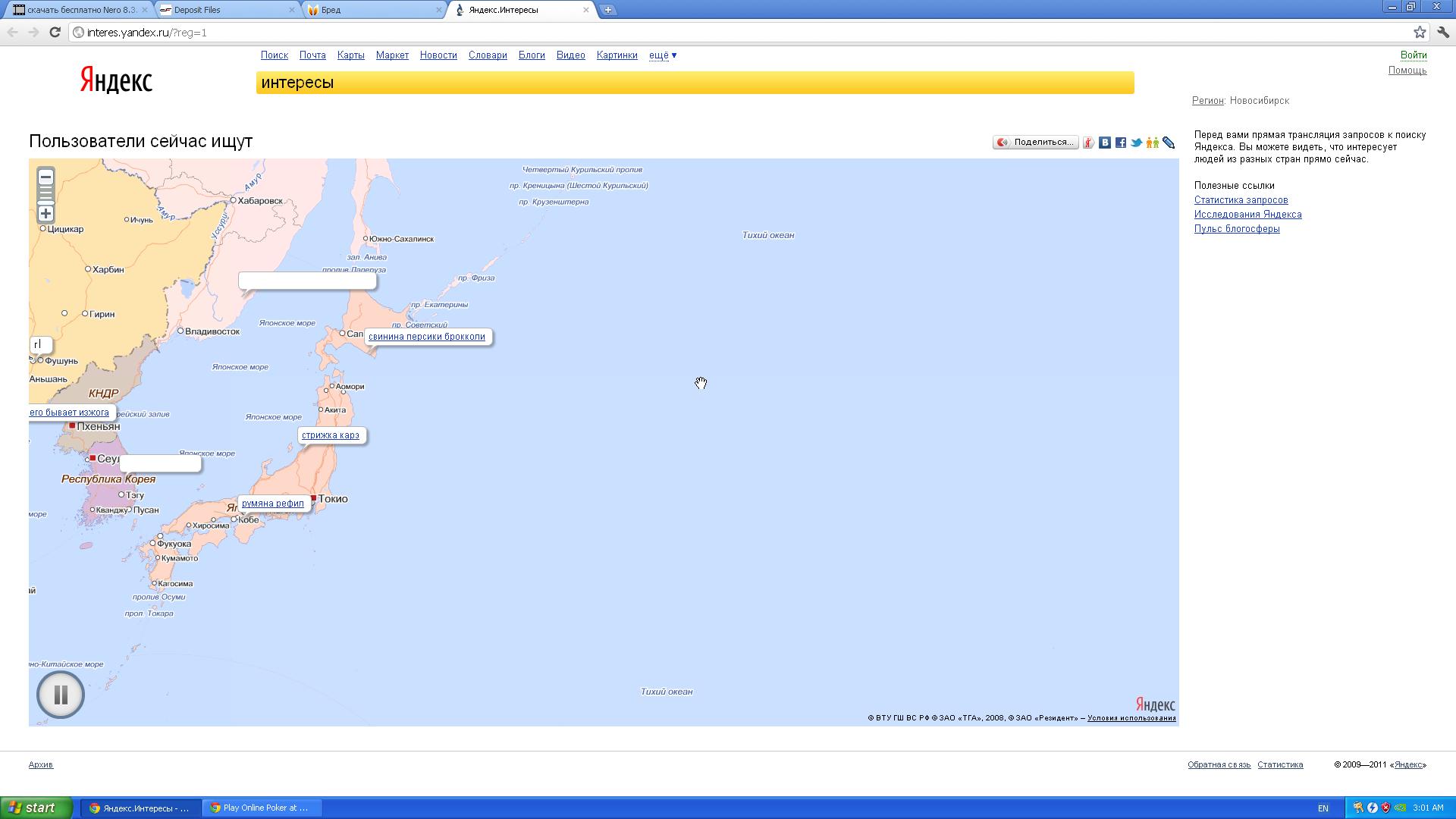Zoom out the map with minus button
Screen dimensions: 1456x819
tap(46, 178)
